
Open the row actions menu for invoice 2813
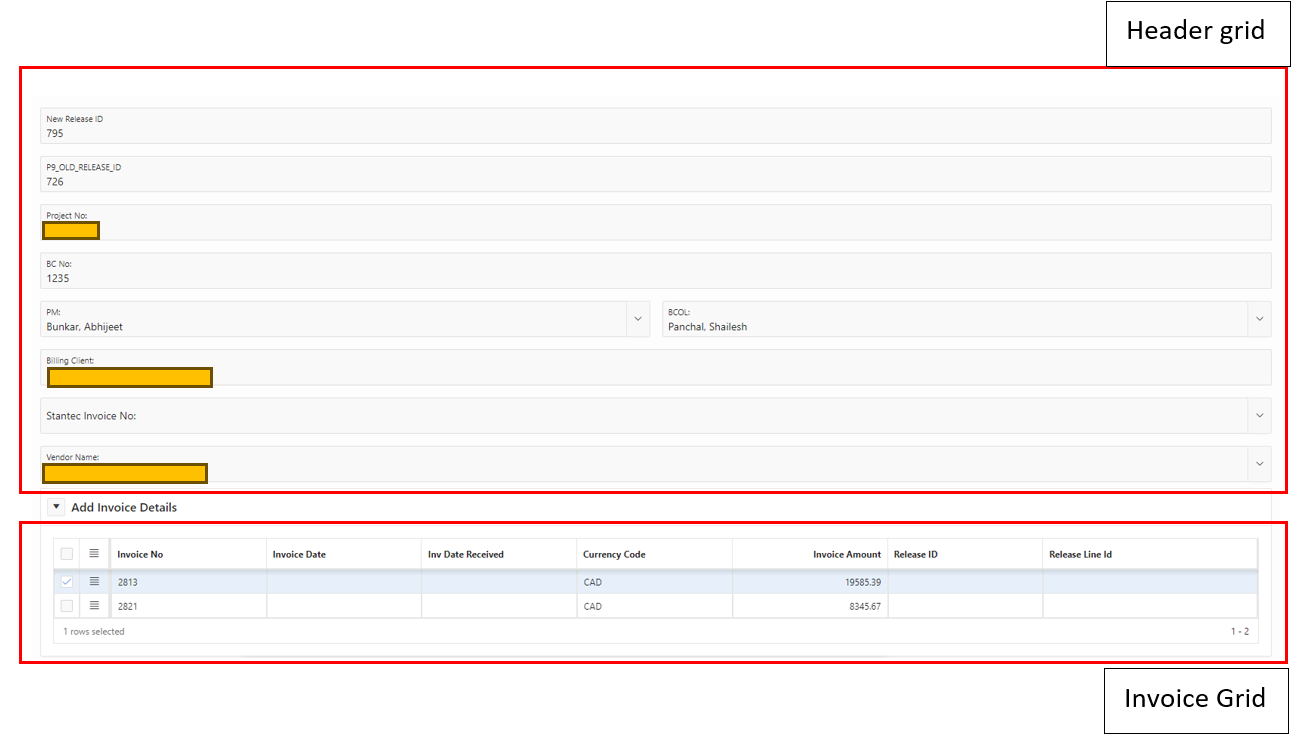click(x=93, y=581)
